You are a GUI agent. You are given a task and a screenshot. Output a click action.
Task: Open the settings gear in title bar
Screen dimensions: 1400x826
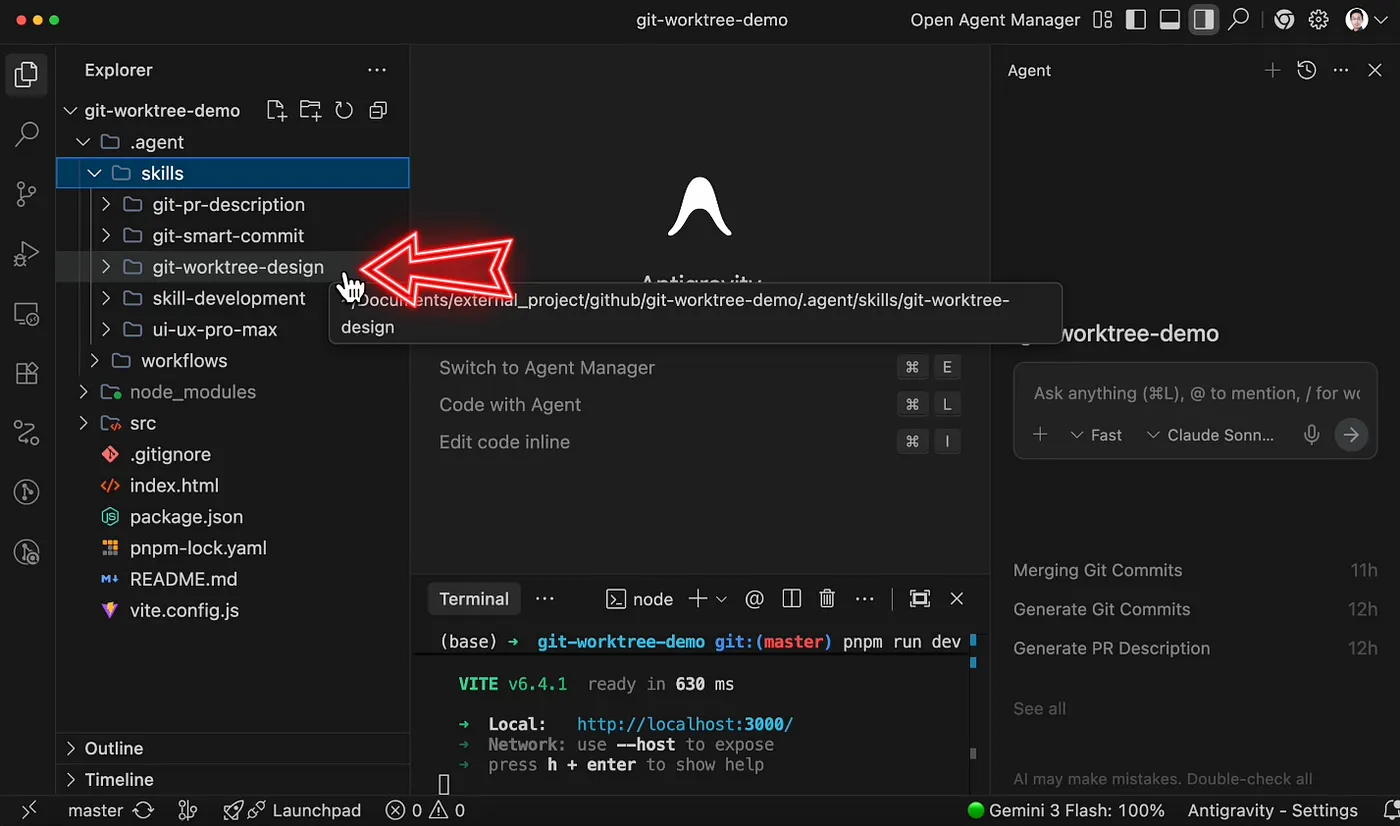[x=1319, y=20]
